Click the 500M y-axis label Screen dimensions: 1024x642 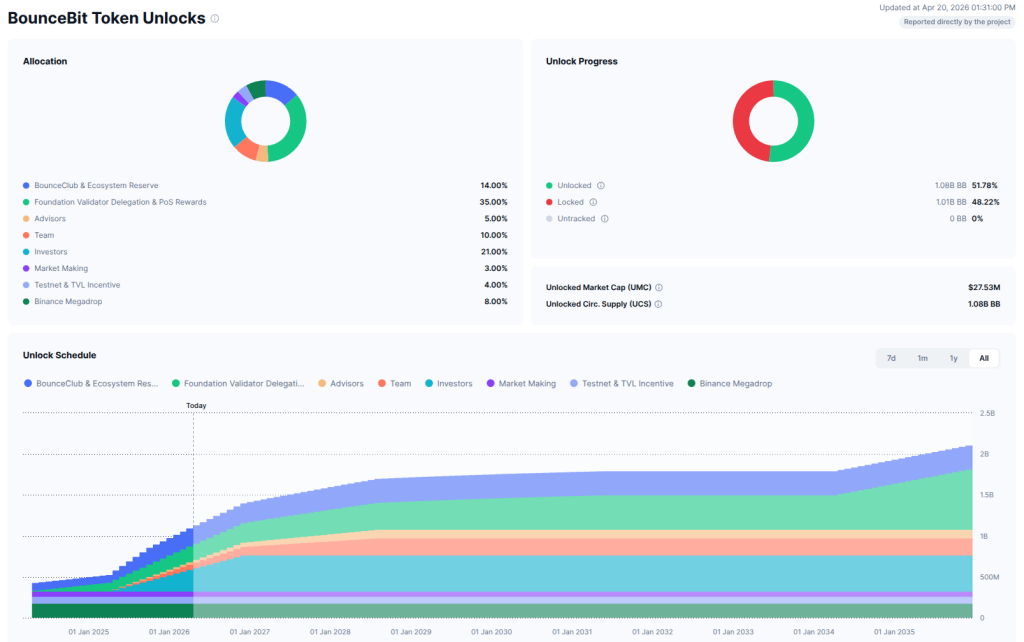click(989, 577)
